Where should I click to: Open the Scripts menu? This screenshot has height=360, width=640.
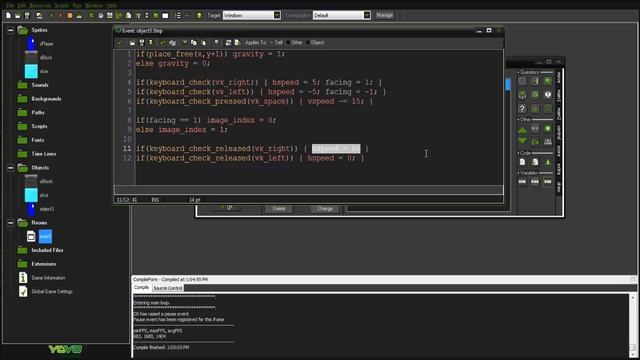pyautogui.click(x=62, y=5)
